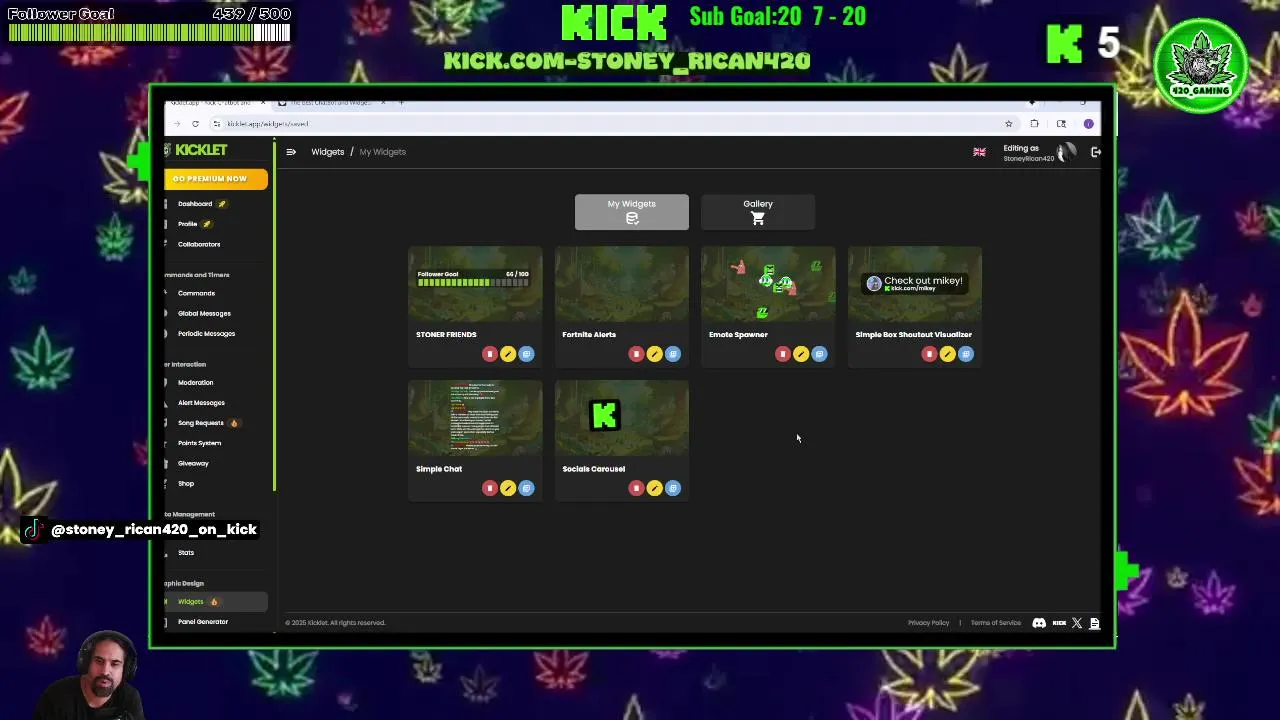Open the document icon in the footer
The image size is (1280, 720).
click(1094, 623)
